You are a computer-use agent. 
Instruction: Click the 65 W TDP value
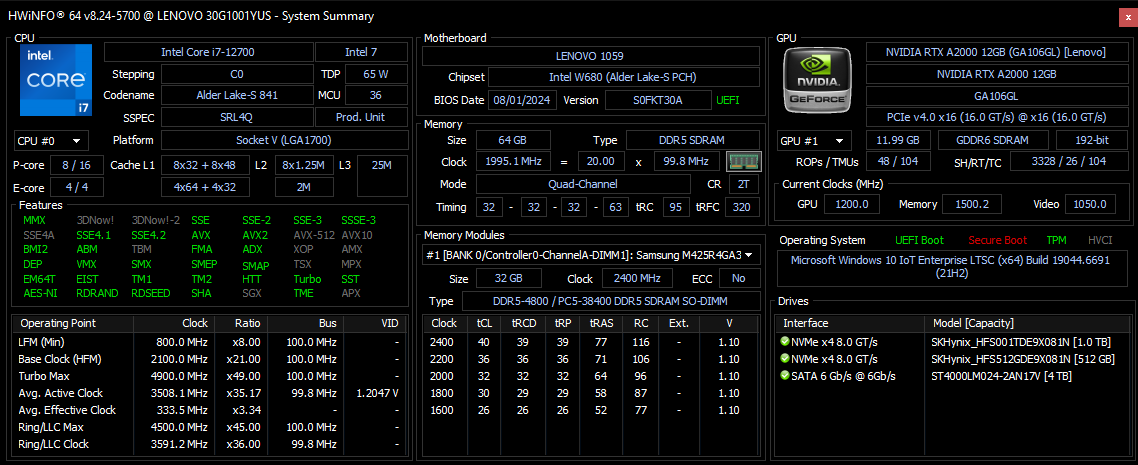click(x=376, y=74)
